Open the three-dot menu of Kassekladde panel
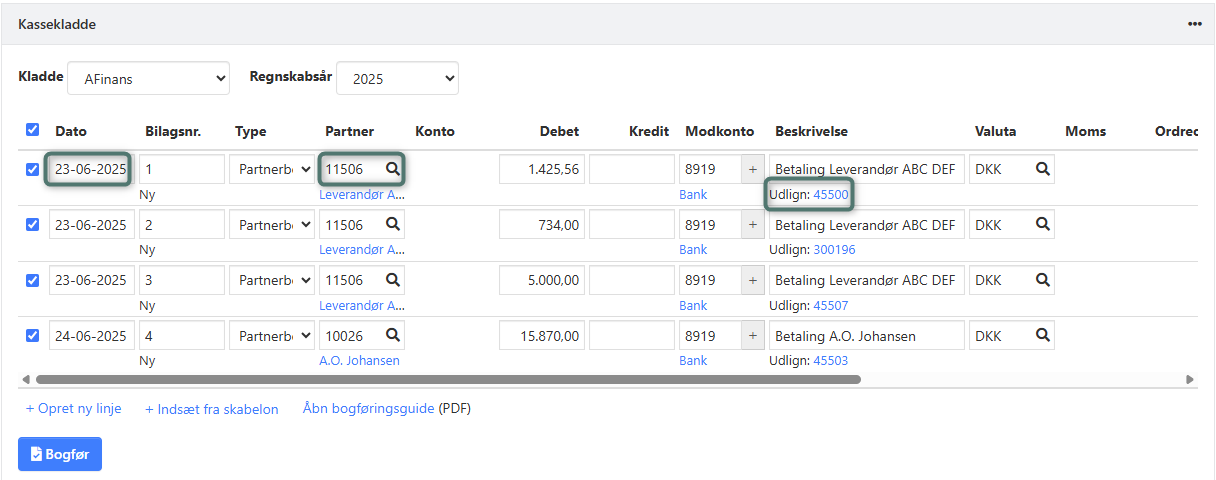1216x480 pixels. pyautogui.click(x=1194, y=24)
